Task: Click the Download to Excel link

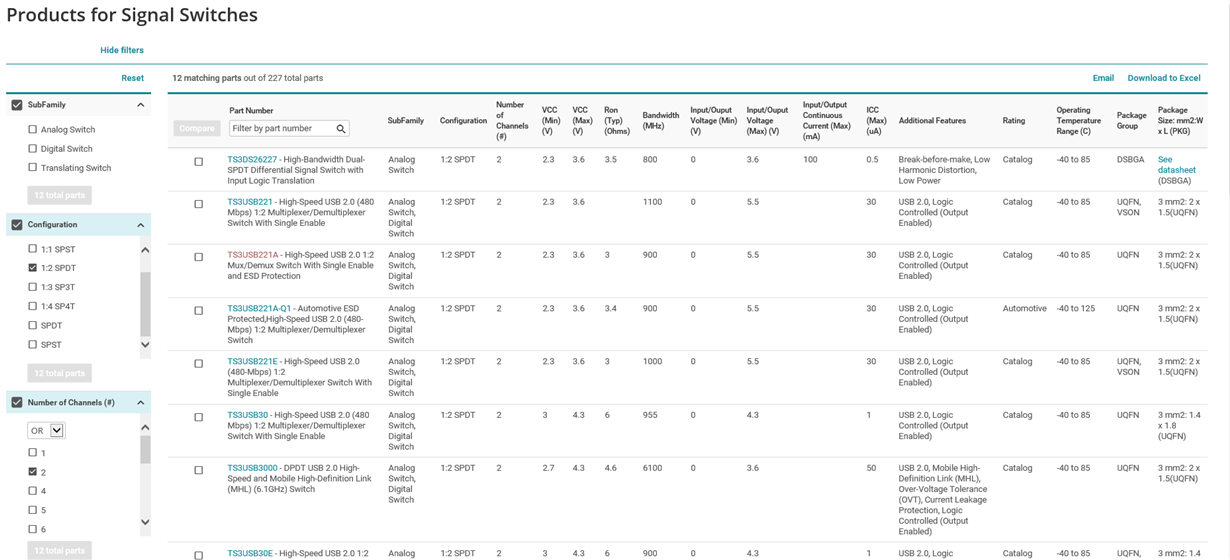Action: (x=1164, y=78)
